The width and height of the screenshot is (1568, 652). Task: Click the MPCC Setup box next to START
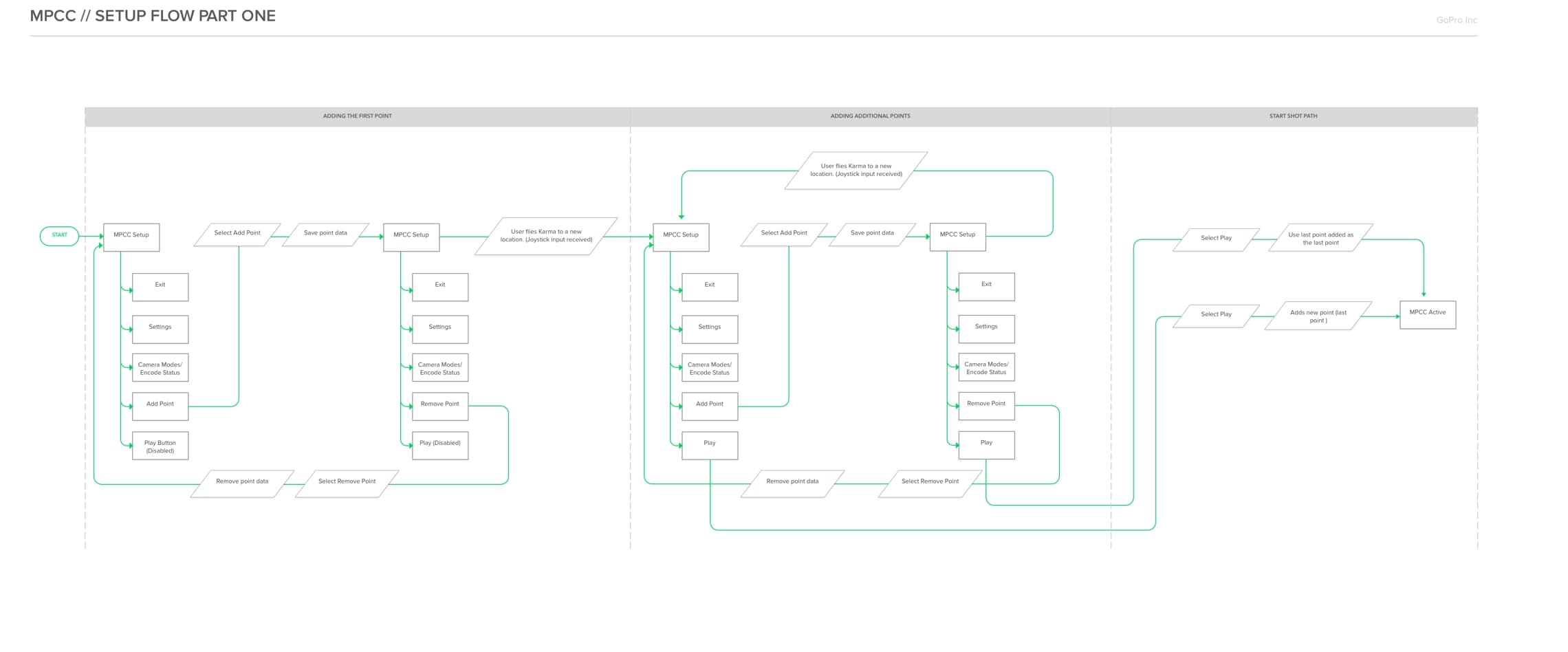click(x=131, y=237)
